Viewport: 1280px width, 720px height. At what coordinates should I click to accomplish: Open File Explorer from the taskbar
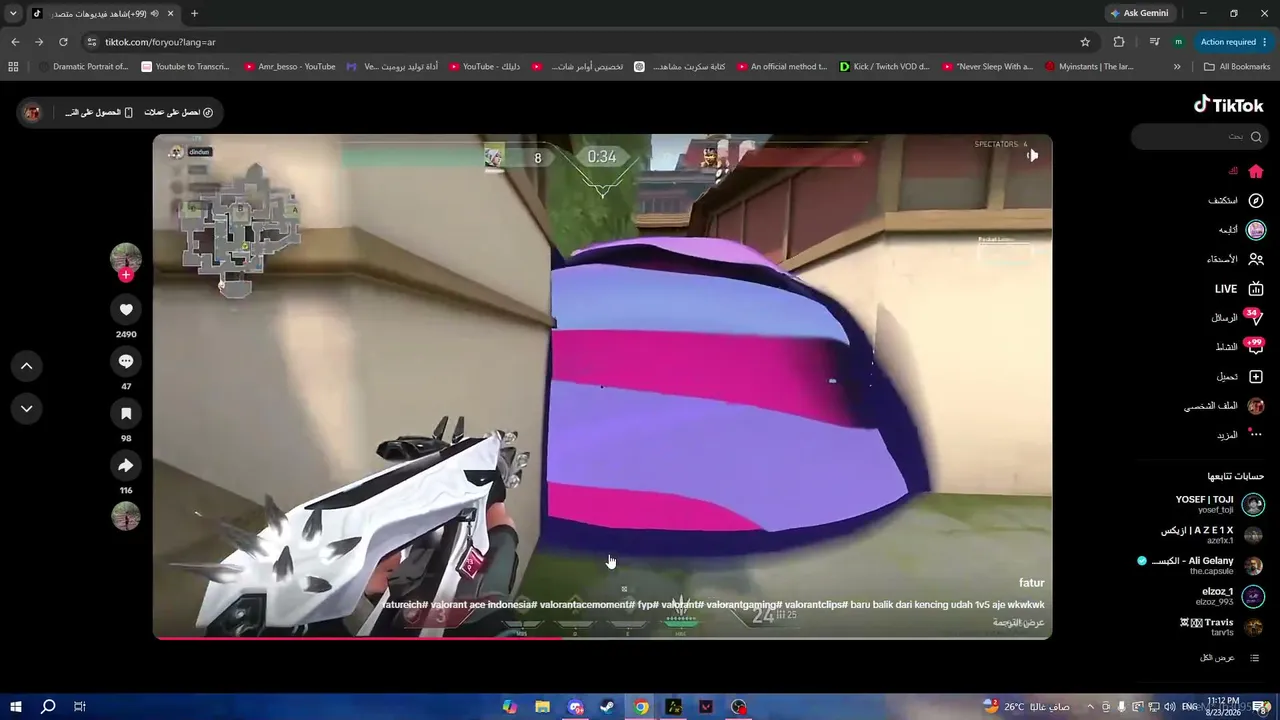(542, 707)
